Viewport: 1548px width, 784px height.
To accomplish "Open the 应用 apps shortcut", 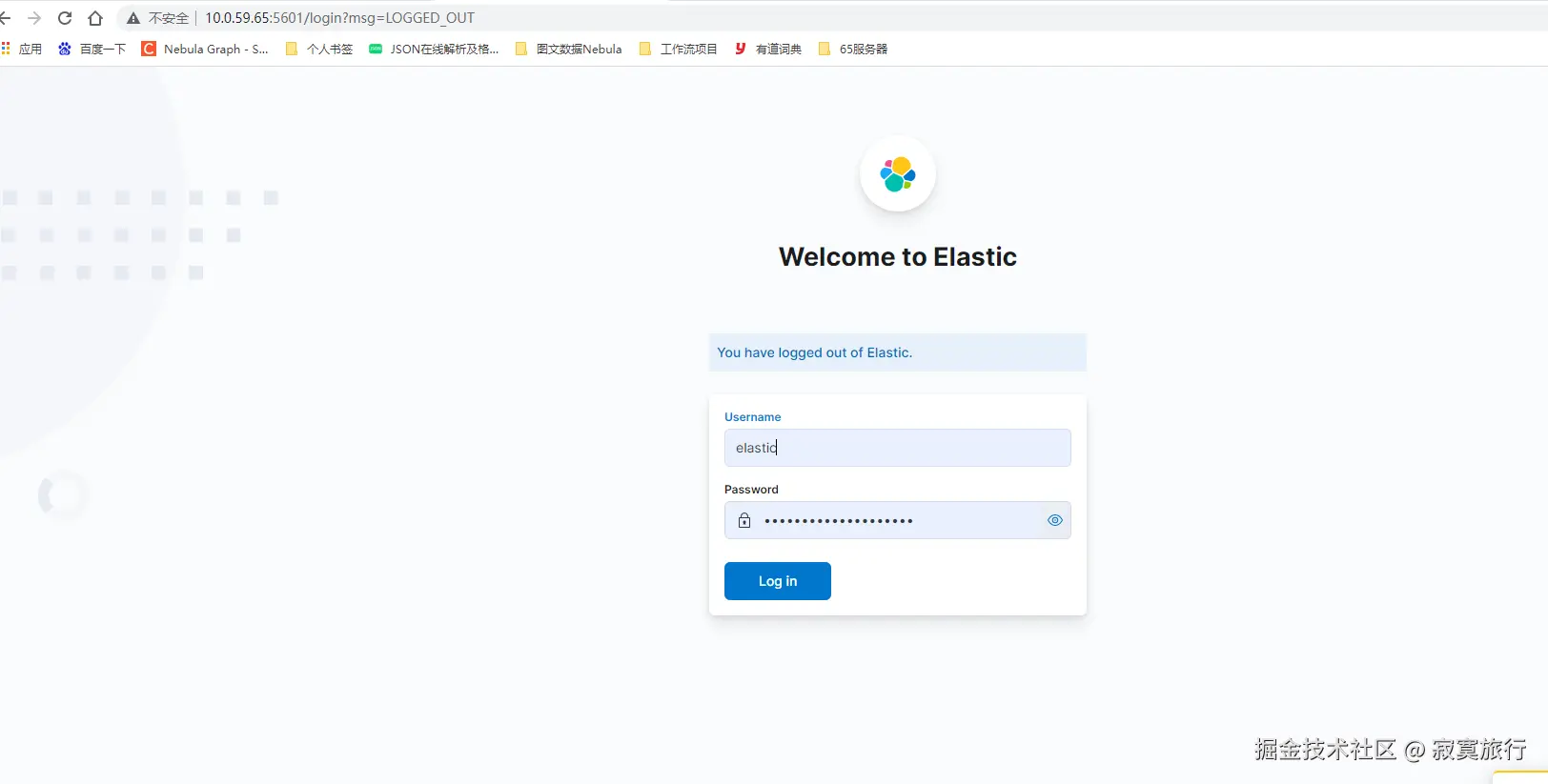I will point(21,49).
